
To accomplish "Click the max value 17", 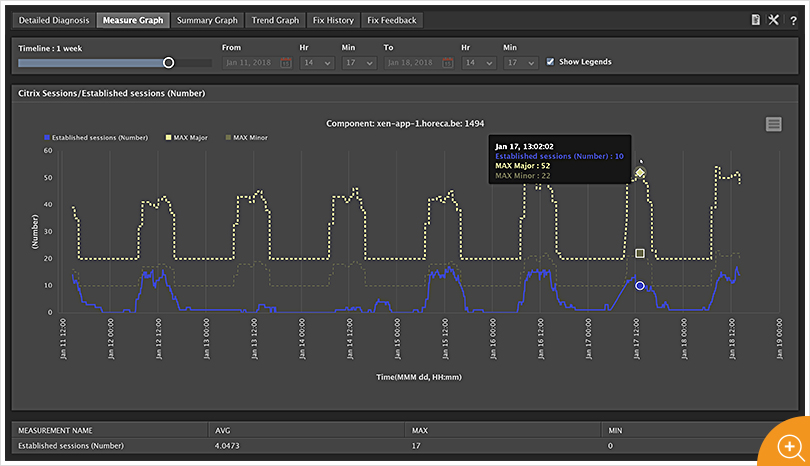I will 416,446.
